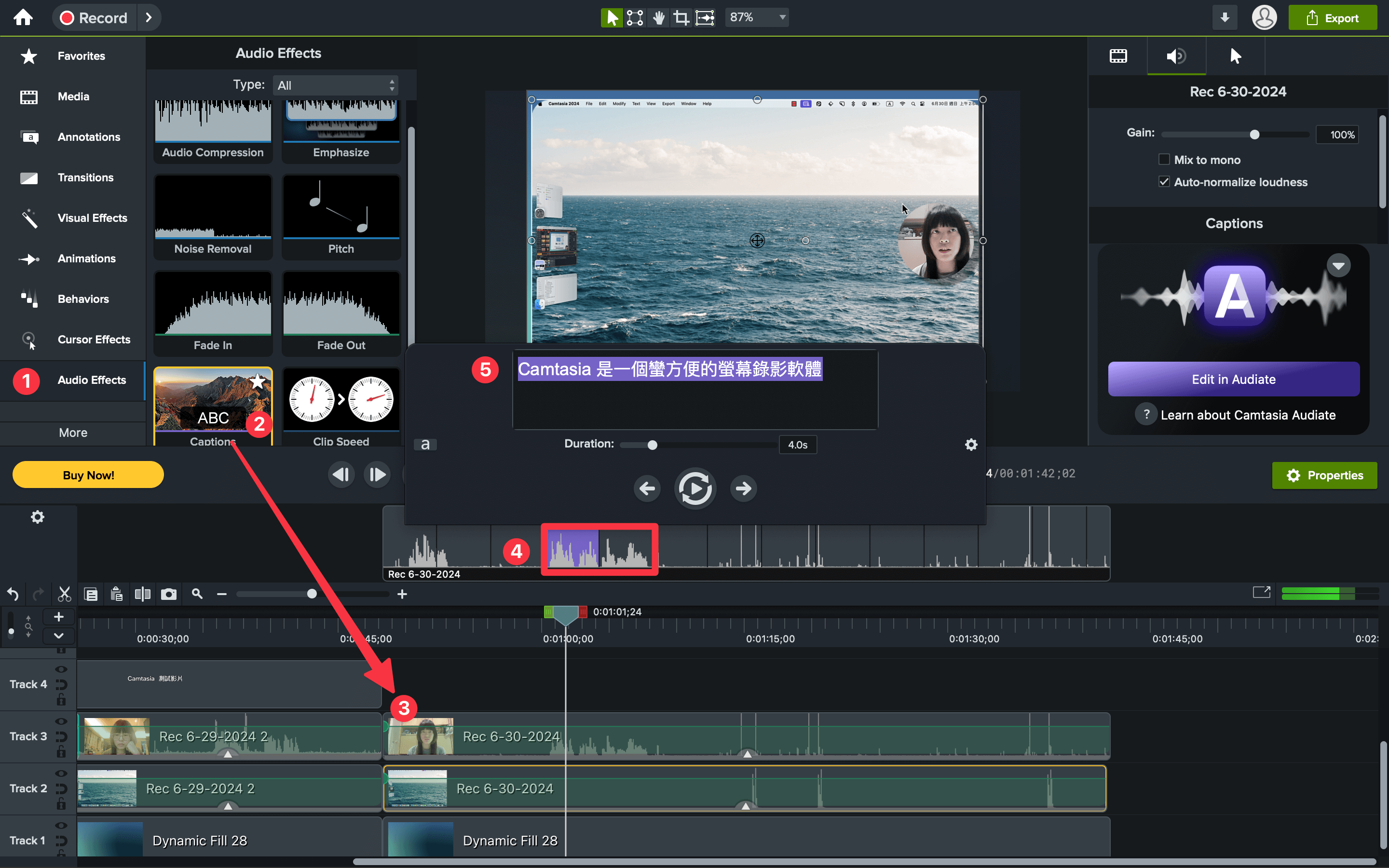
Task: Uncheck Auto-normalize loudness
Action: coord(1164,182)
